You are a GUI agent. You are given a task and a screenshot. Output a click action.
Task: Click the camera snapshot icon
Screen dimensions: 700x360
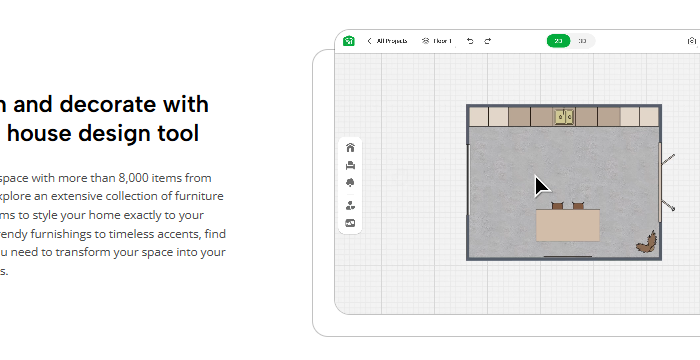[692, 41]
